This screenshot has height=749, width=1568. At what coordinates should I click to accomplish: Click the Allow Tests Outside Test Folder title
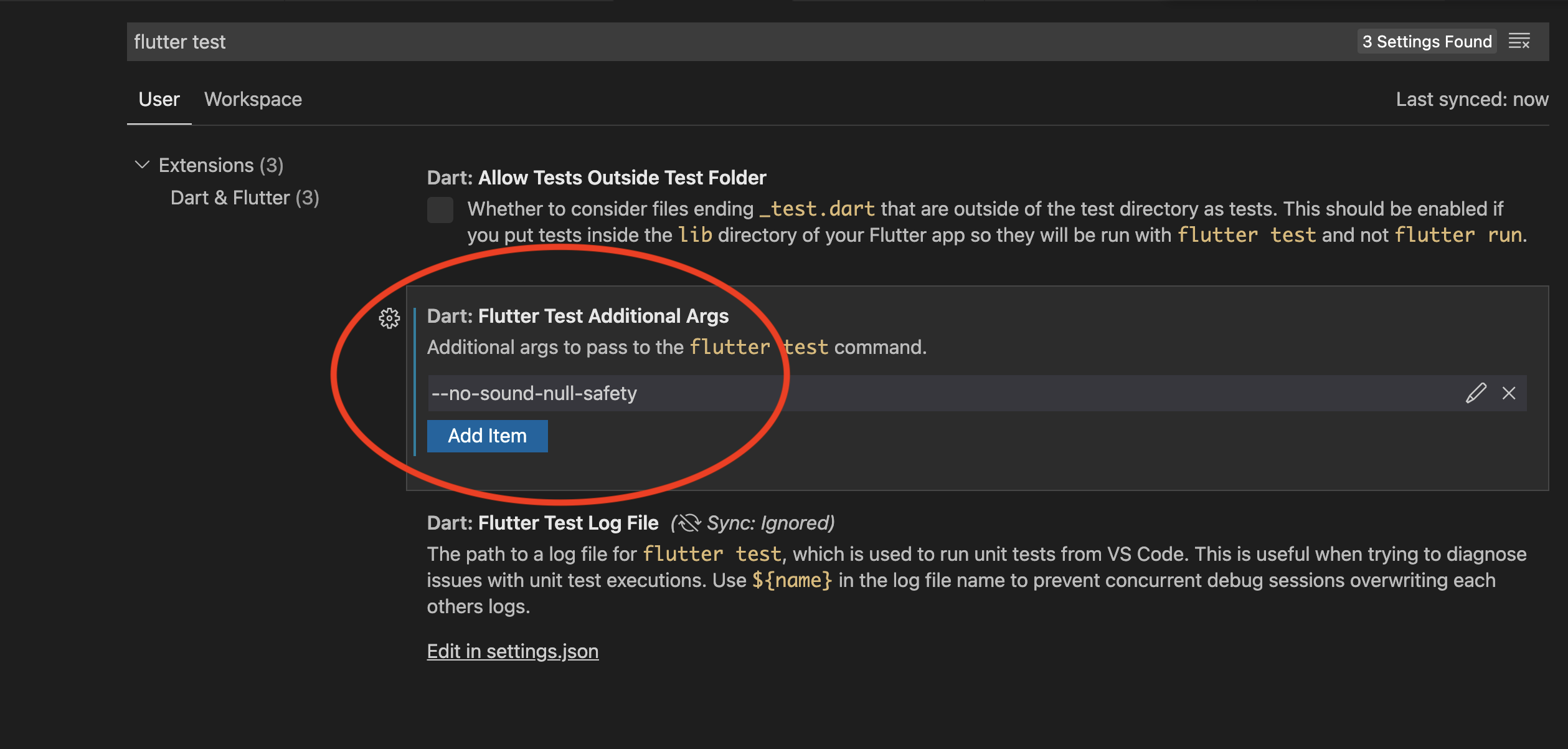pos(597,178)
